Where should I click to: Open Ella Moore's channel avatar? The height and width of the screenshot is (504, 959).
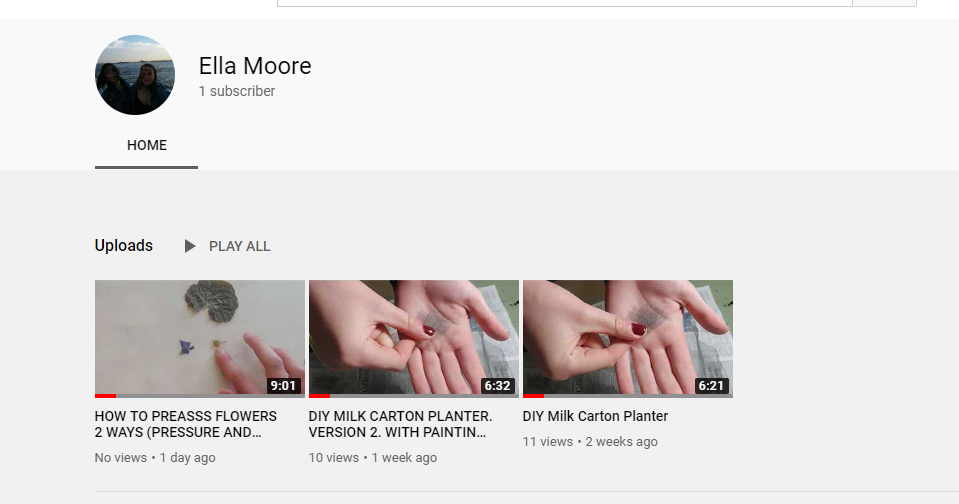(135, 75)
